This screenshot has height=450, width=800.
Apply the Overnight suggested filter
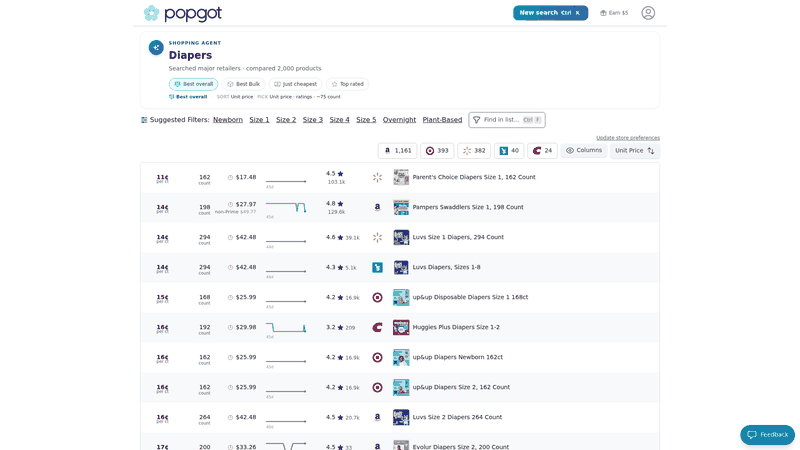pos(399,120)
